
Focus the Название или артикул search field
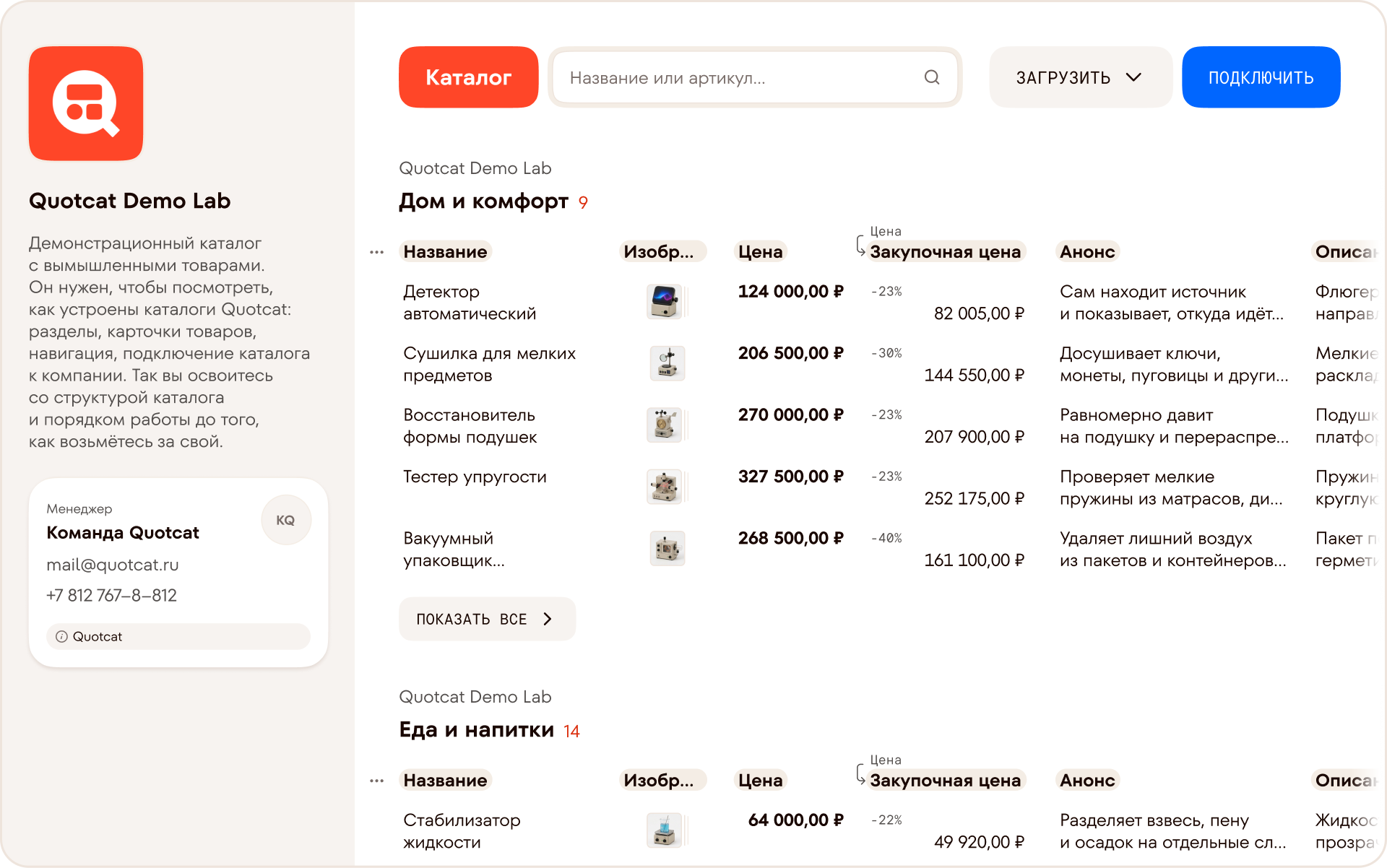click(x=755, y=77)
